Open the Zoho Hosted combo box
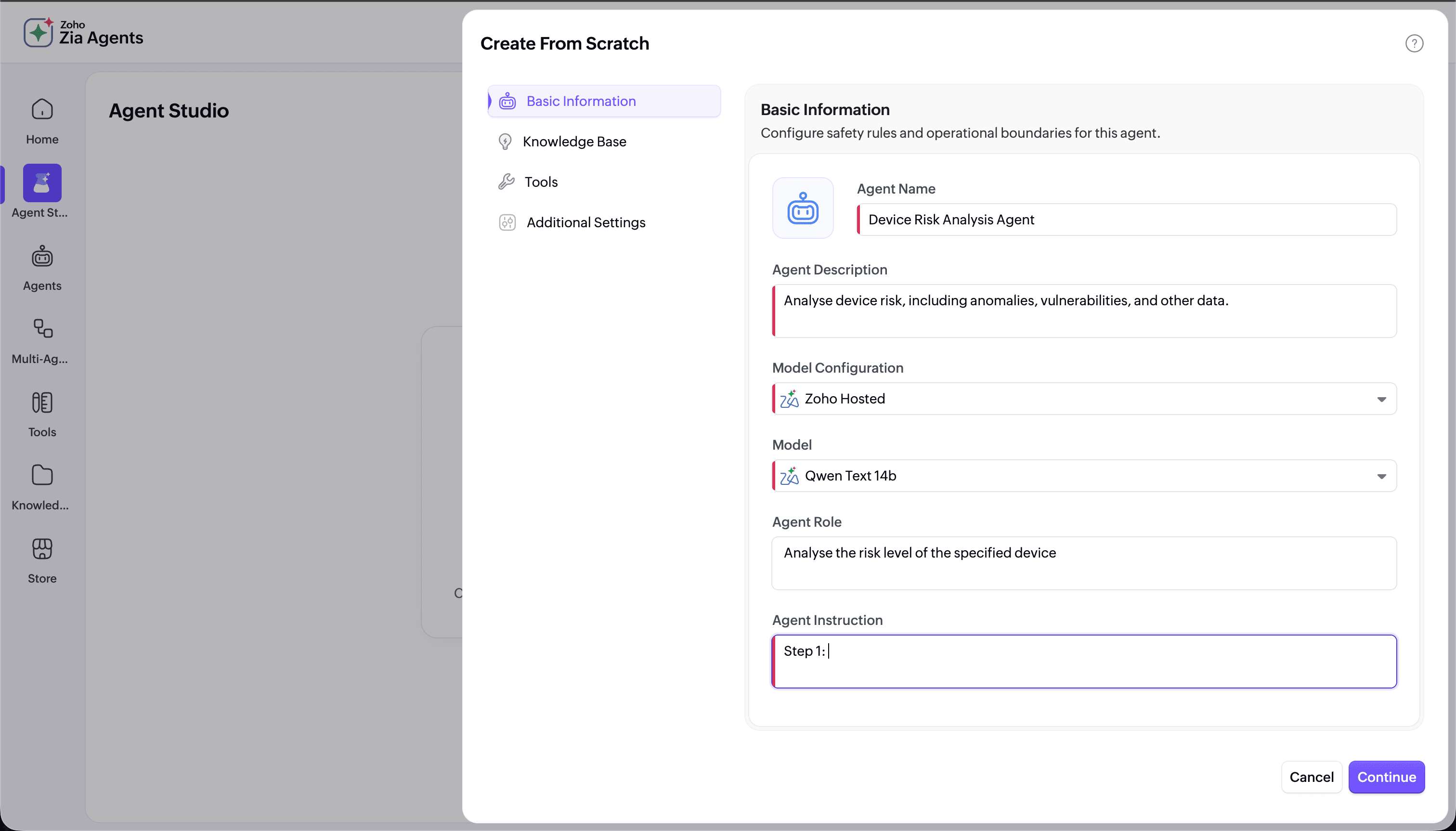 click(x=1084, y=398)
